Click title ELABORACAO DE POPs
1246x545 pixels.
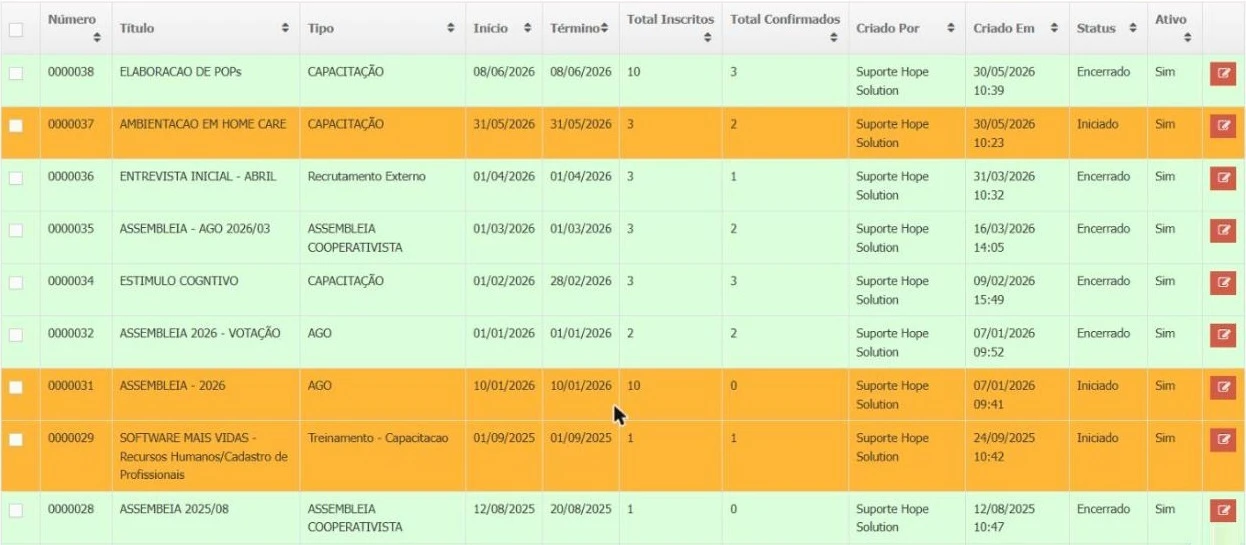point(180,72)
